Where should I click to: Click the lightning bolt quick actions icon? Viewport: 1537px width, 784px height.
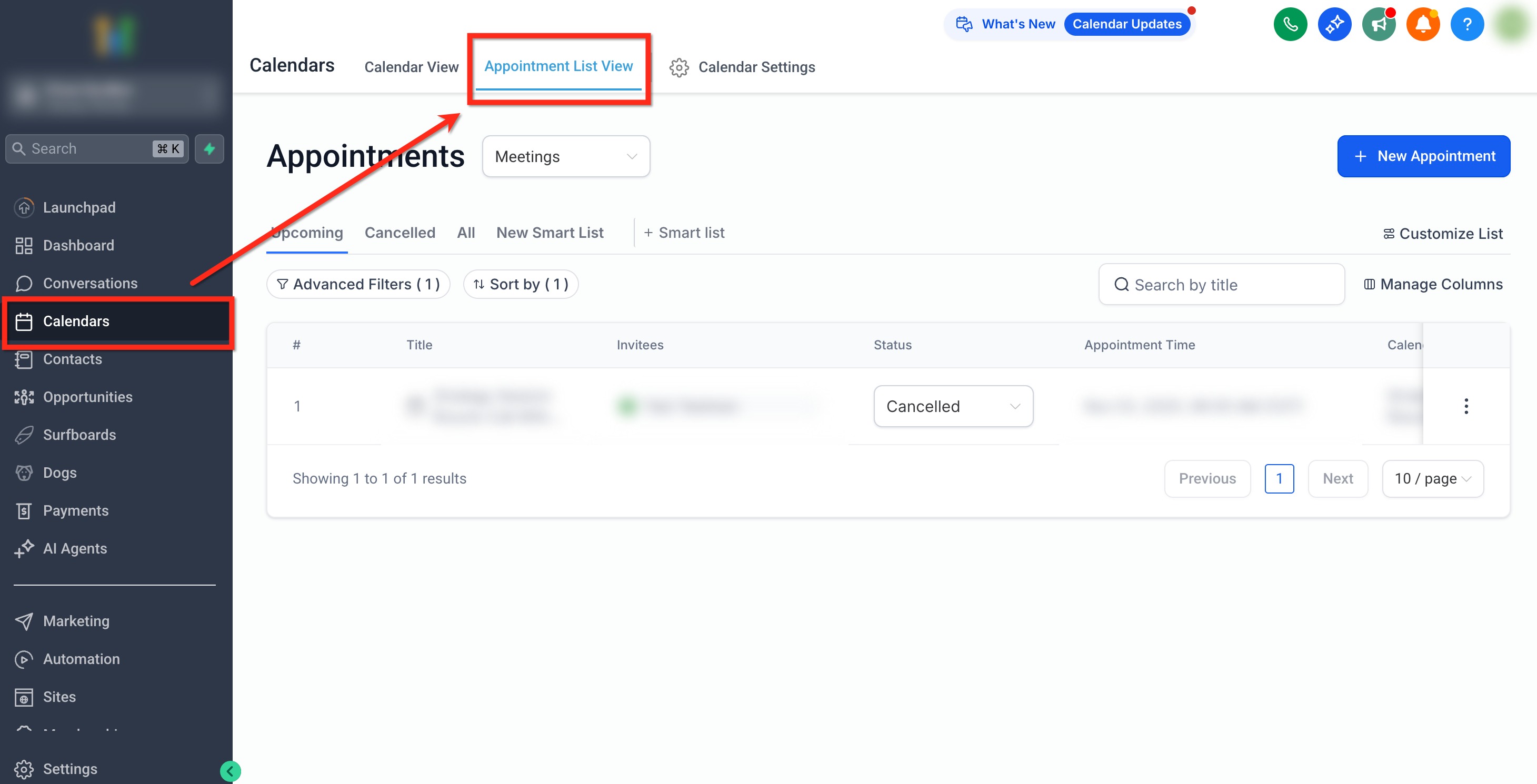click(x=209, y=148)
